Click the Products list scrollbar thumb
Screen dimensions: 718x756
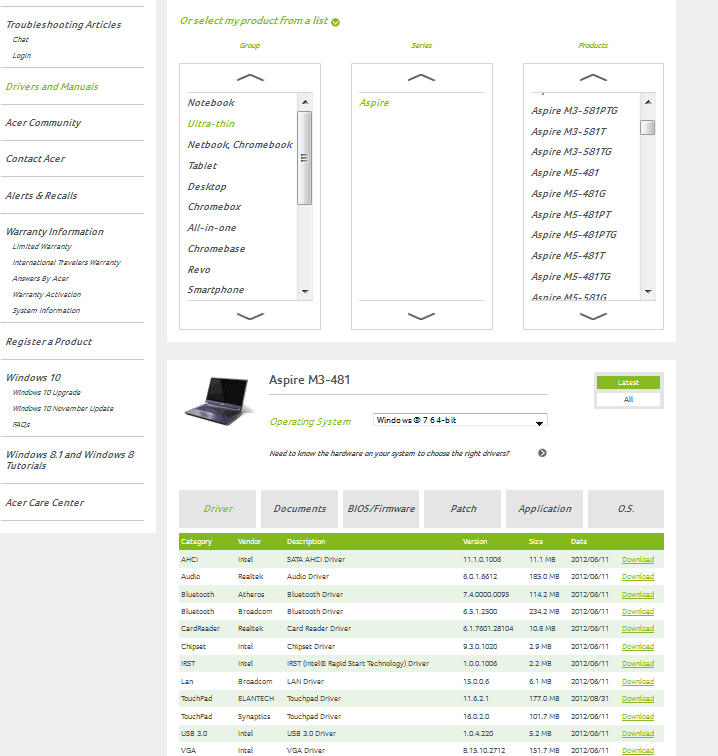648,128
